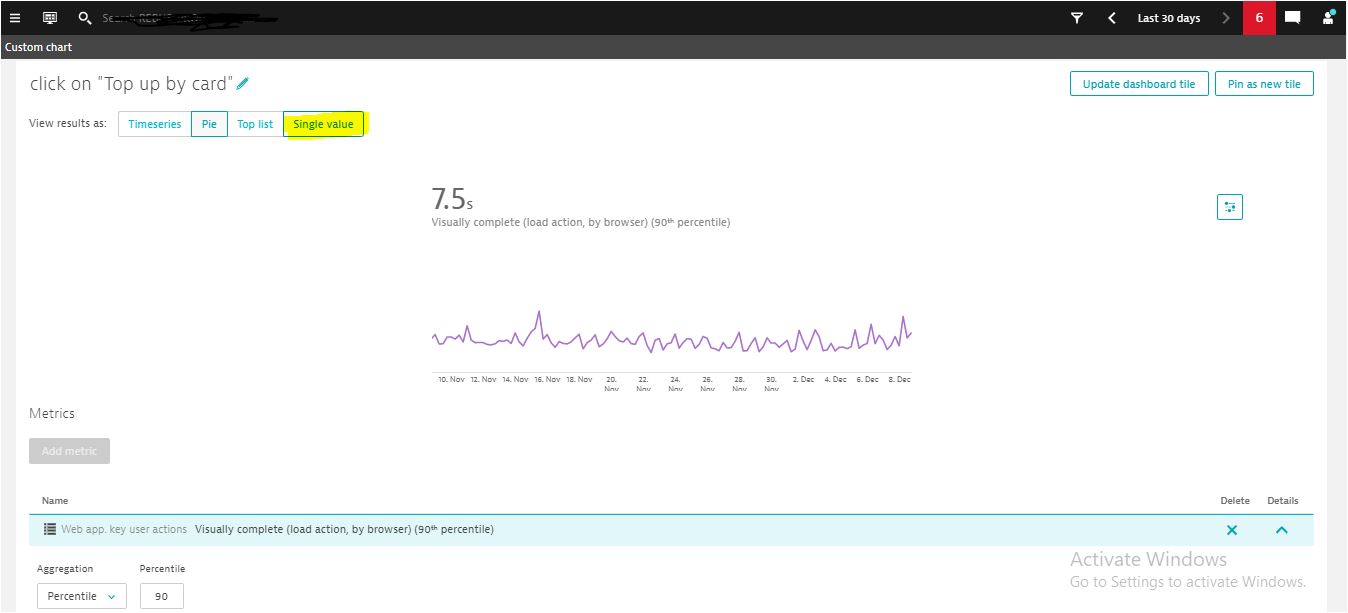Switch view to Pie
This screenshot has height=613, width=1348.
point(209,124)
